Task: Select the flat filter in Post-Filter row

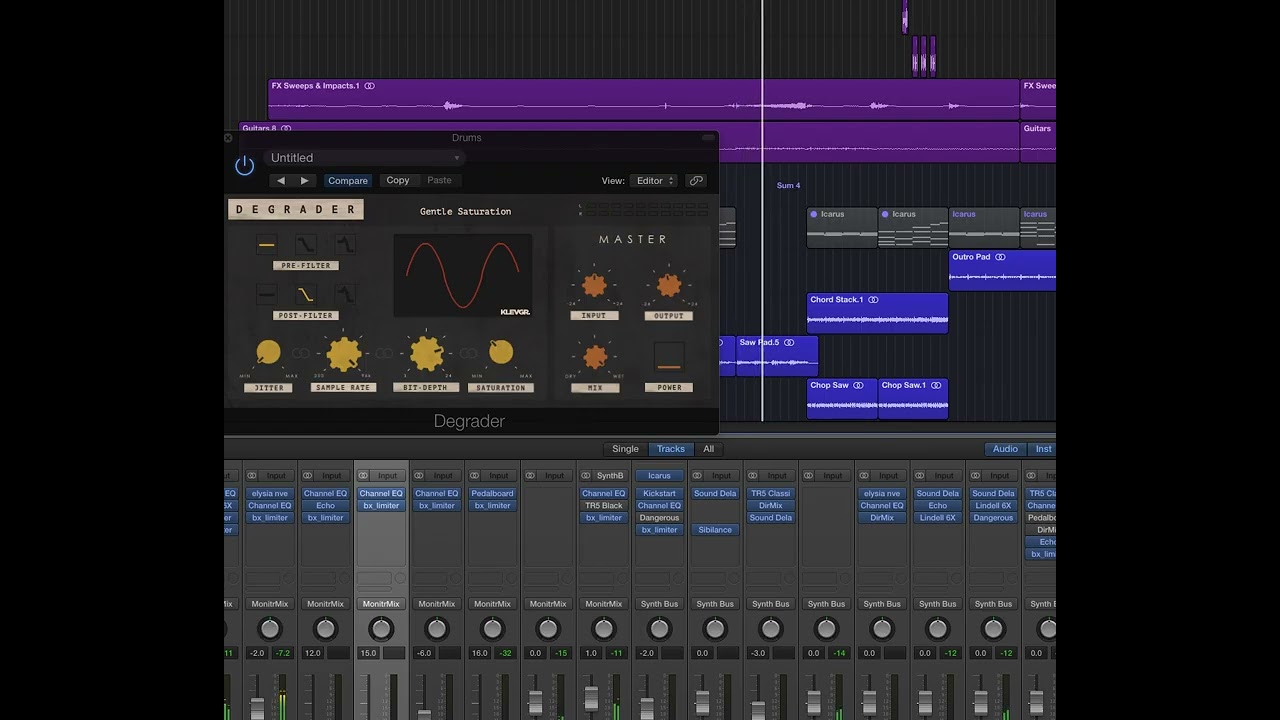Action: [x=266, y=294]
